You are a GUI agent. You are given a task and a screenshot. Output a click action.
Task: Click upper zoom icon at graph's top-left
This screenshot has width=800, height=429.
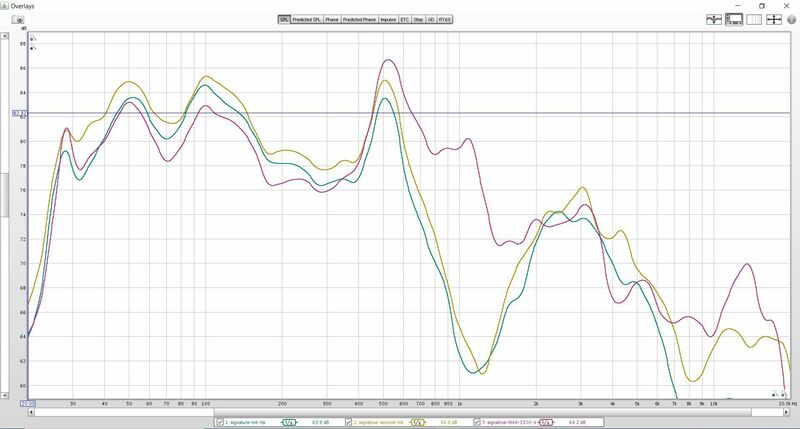(33, 38)
